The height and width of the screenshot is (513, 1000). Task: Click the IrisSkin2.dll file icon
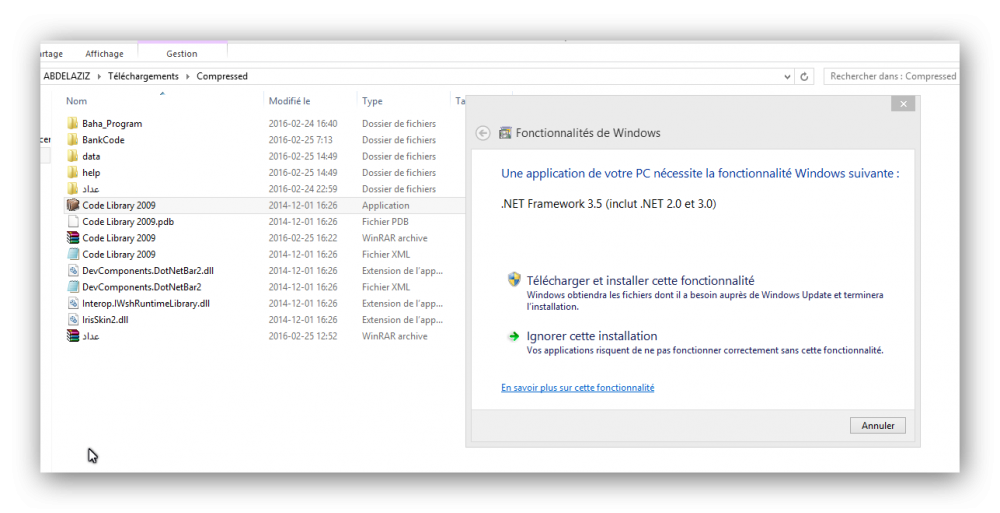[73, 319]
